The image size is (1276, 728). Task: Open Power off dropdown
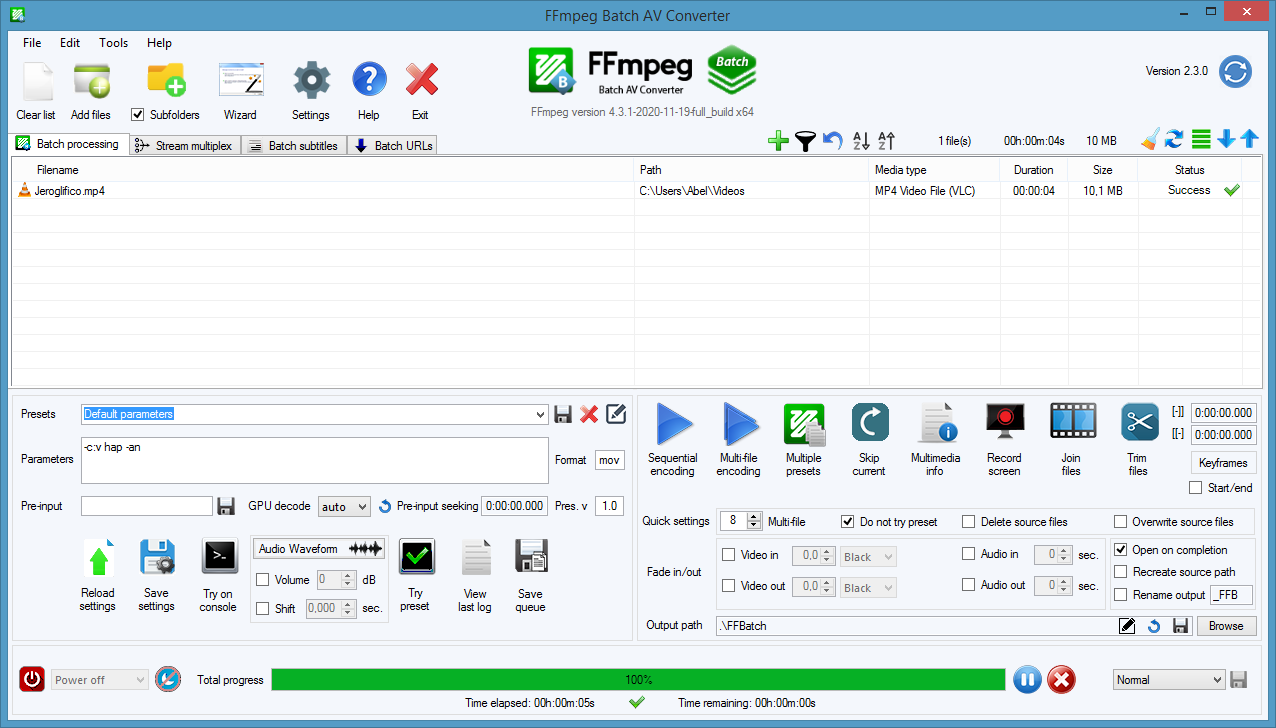point(100,680)
